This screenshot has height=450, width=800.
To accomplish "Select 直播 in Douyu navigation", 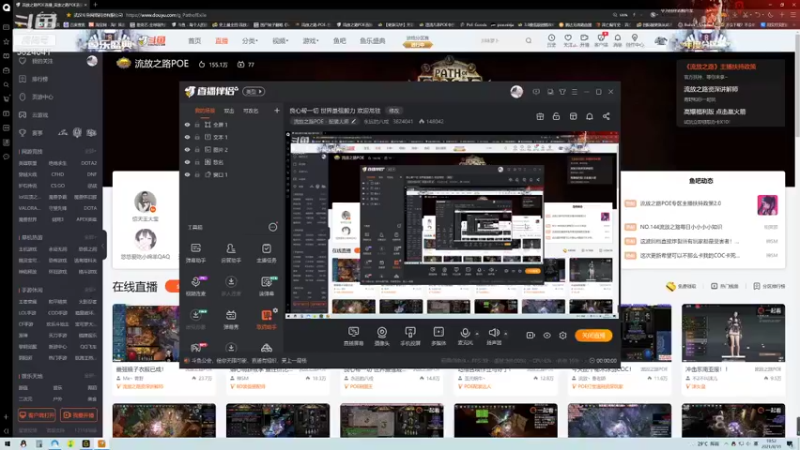I will pos(221,41).
